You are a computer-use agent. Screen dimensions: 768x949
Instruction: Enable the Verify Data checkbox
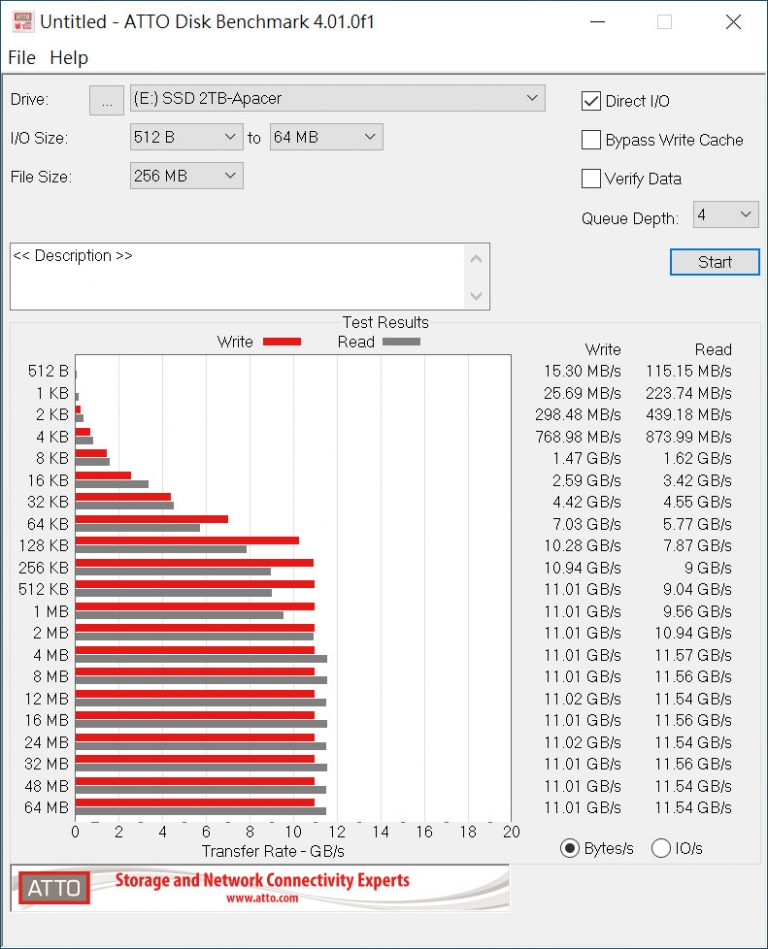591,179
